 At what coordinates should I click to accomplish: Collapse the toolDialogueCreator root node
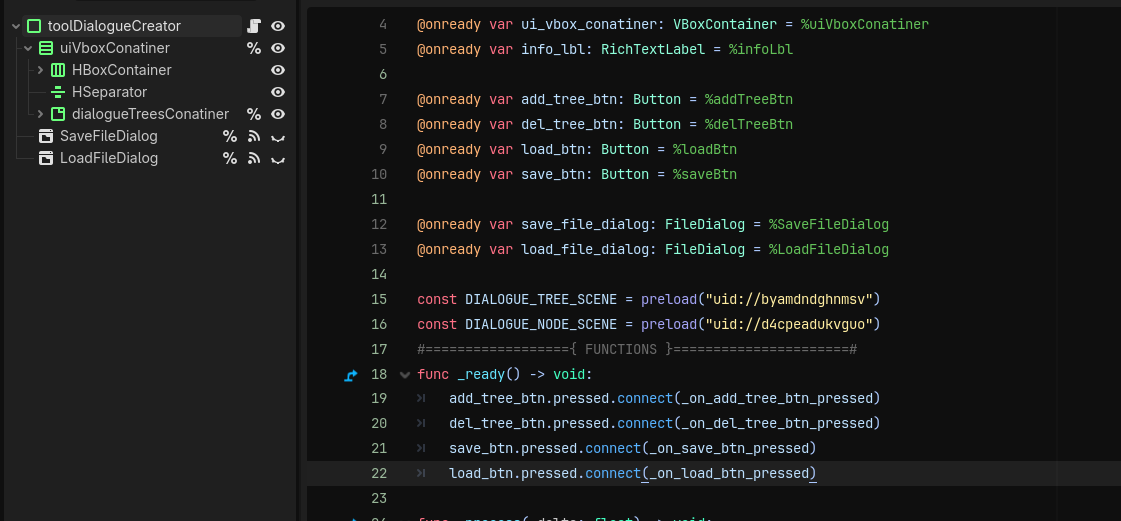pyautogui.click(x=16, y=26)
